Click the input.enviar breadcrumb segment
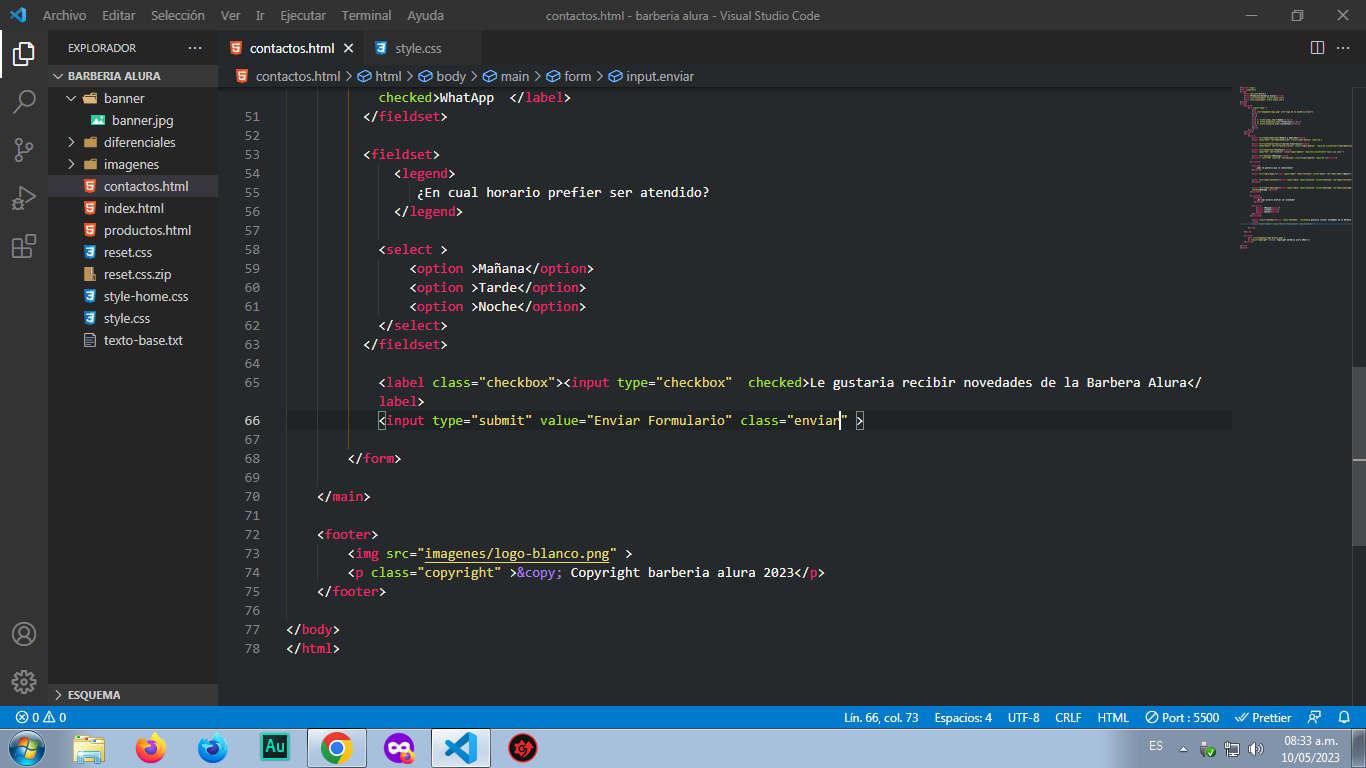This screenshot has width=1366, height=768. [x=651, y=76]
